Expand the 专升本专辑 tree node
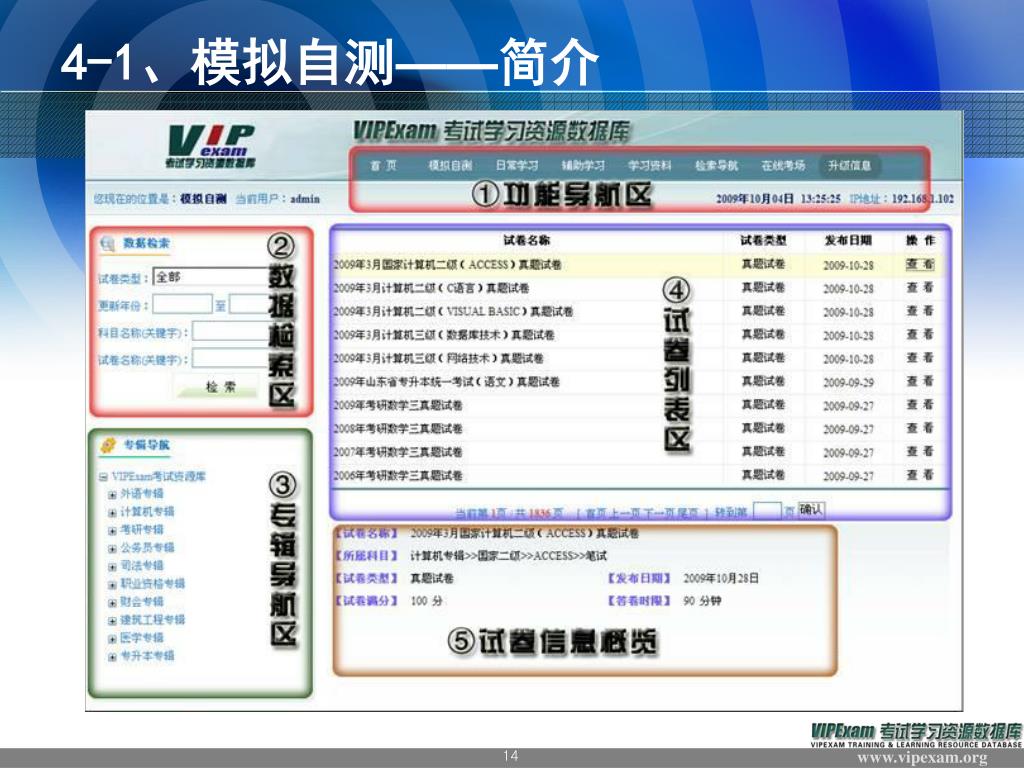The width and height of the screenshot is (1024, 768). [112, 657]
